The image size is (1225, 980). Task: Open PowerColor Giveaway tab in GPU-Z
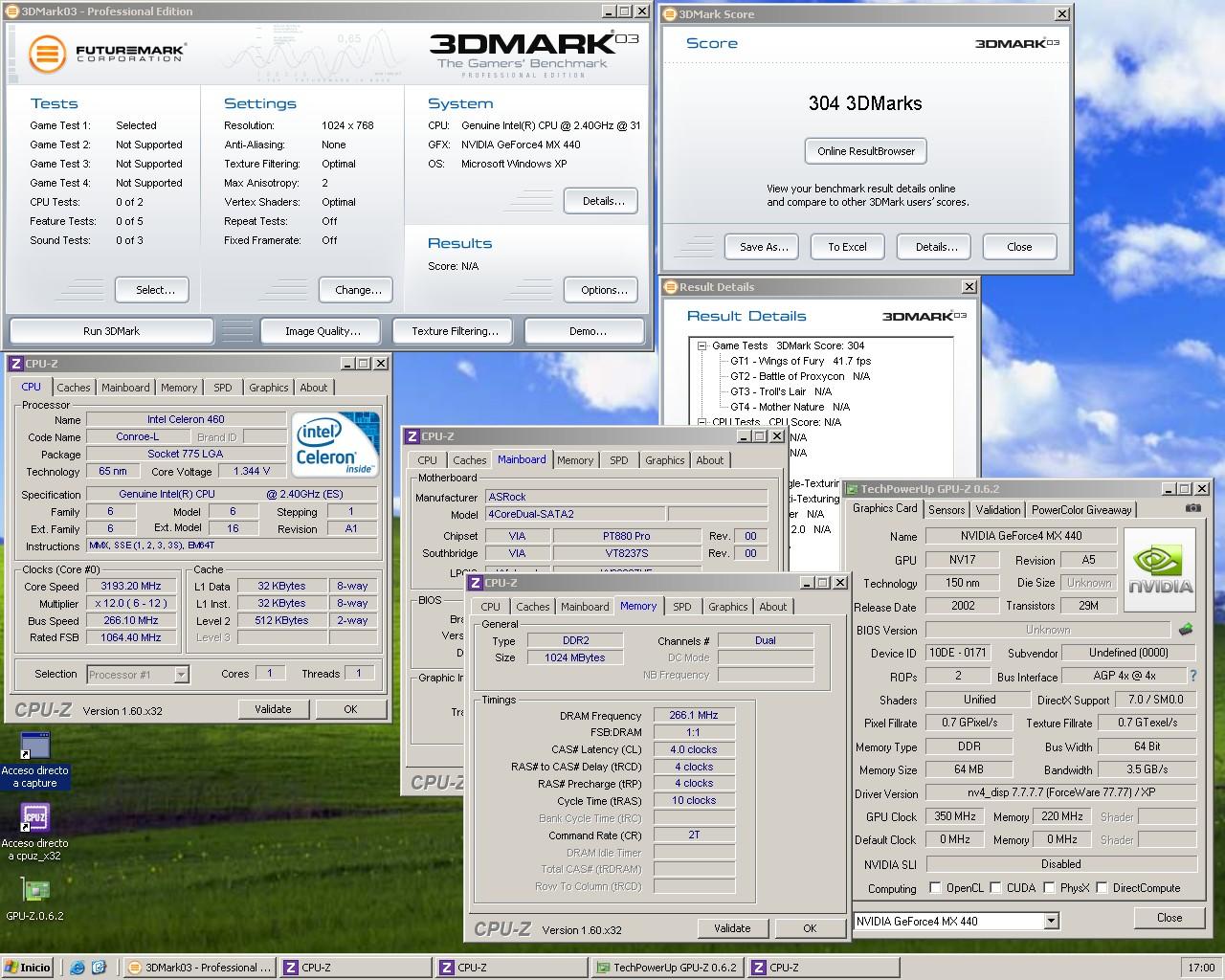pyautogui.click(x=1080, y=510)
